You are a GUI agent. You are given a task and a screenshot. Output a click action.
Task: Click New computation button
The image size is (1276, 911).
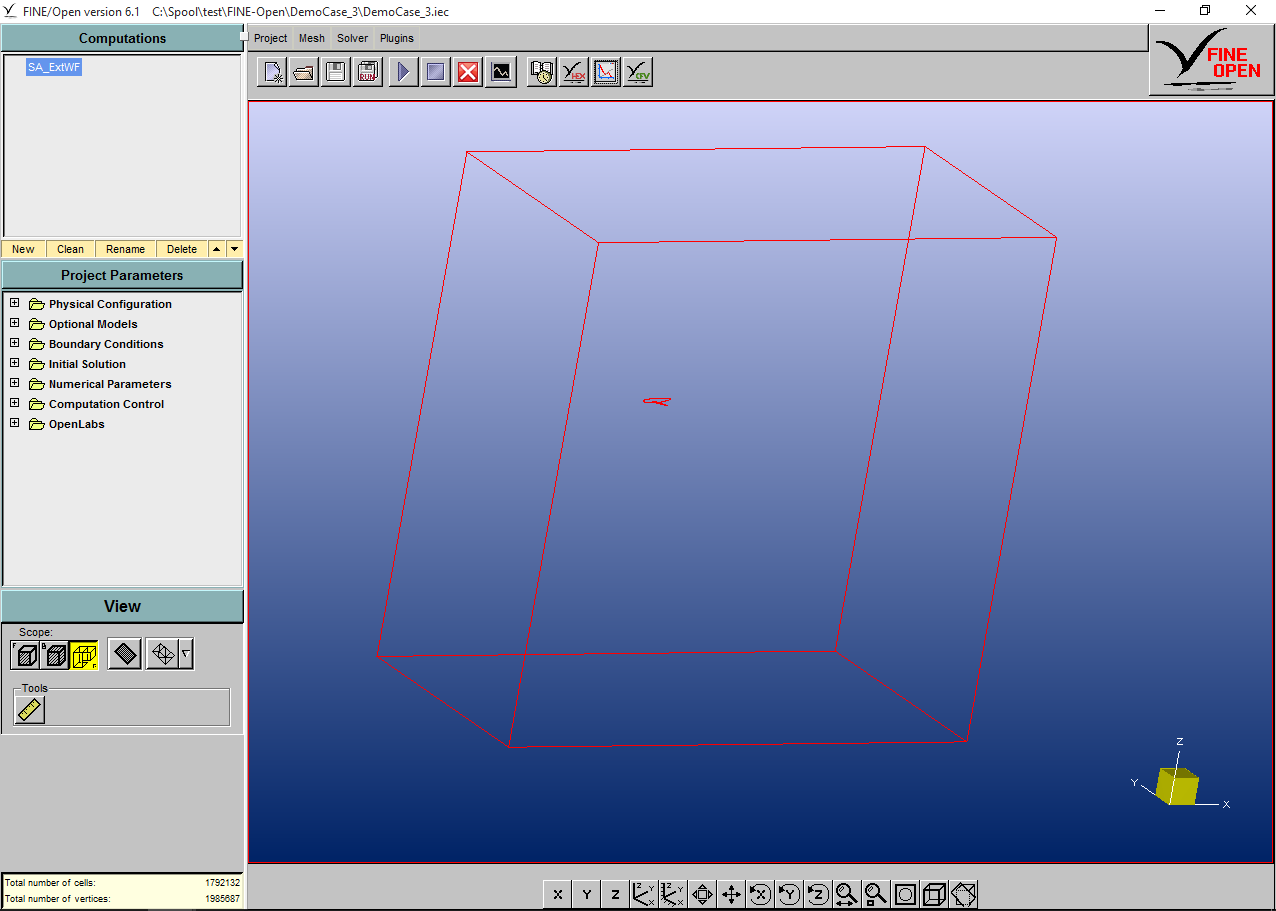coord(23,249)
